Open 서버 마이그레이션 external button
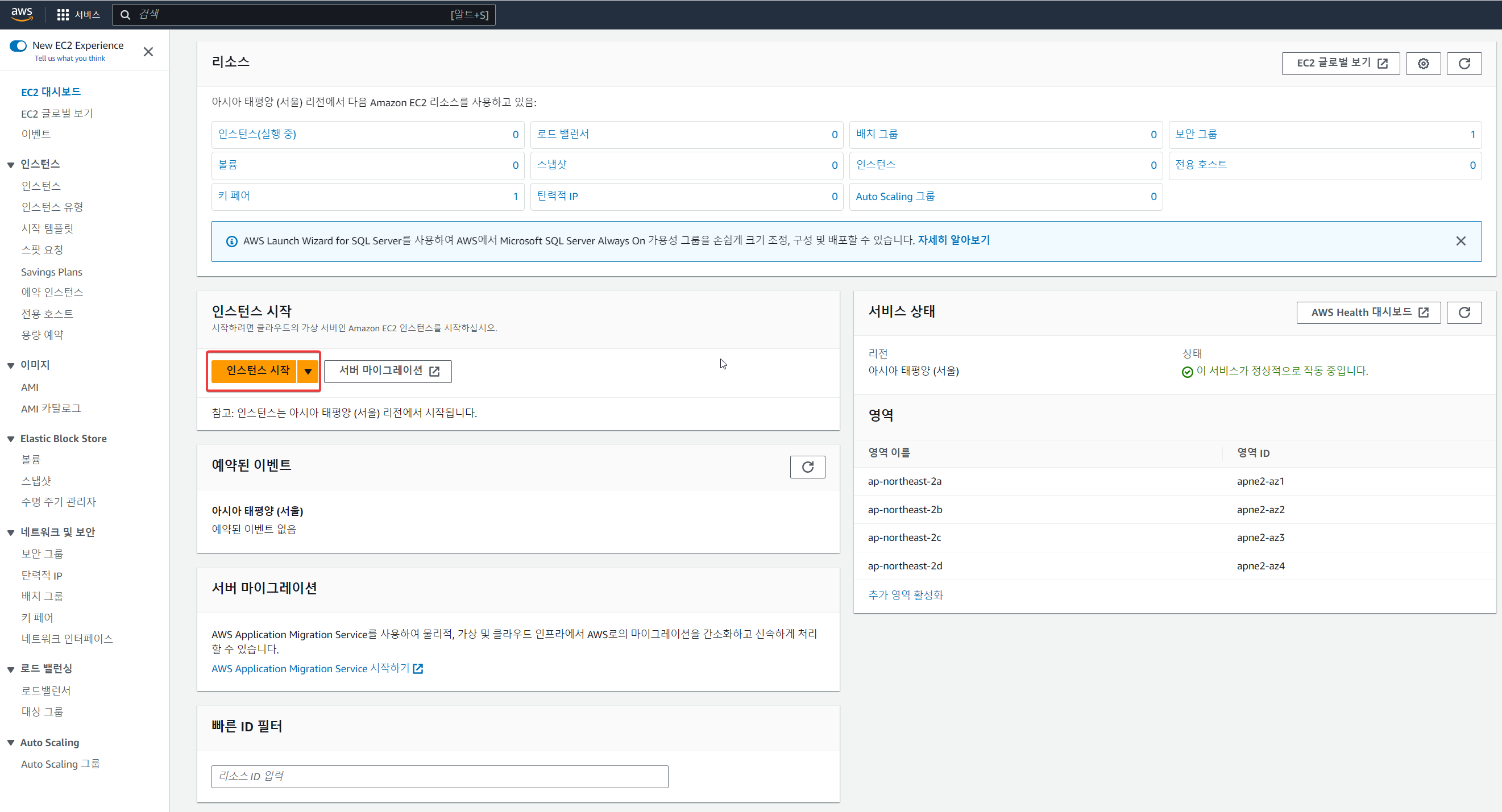 pos(388,371)
